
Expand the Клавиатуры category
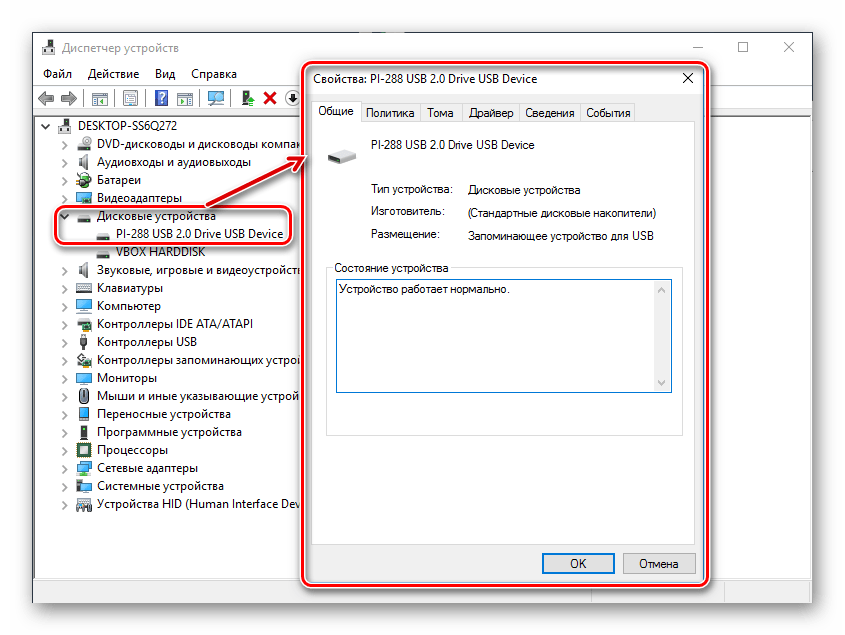click(x=65, y=288)
